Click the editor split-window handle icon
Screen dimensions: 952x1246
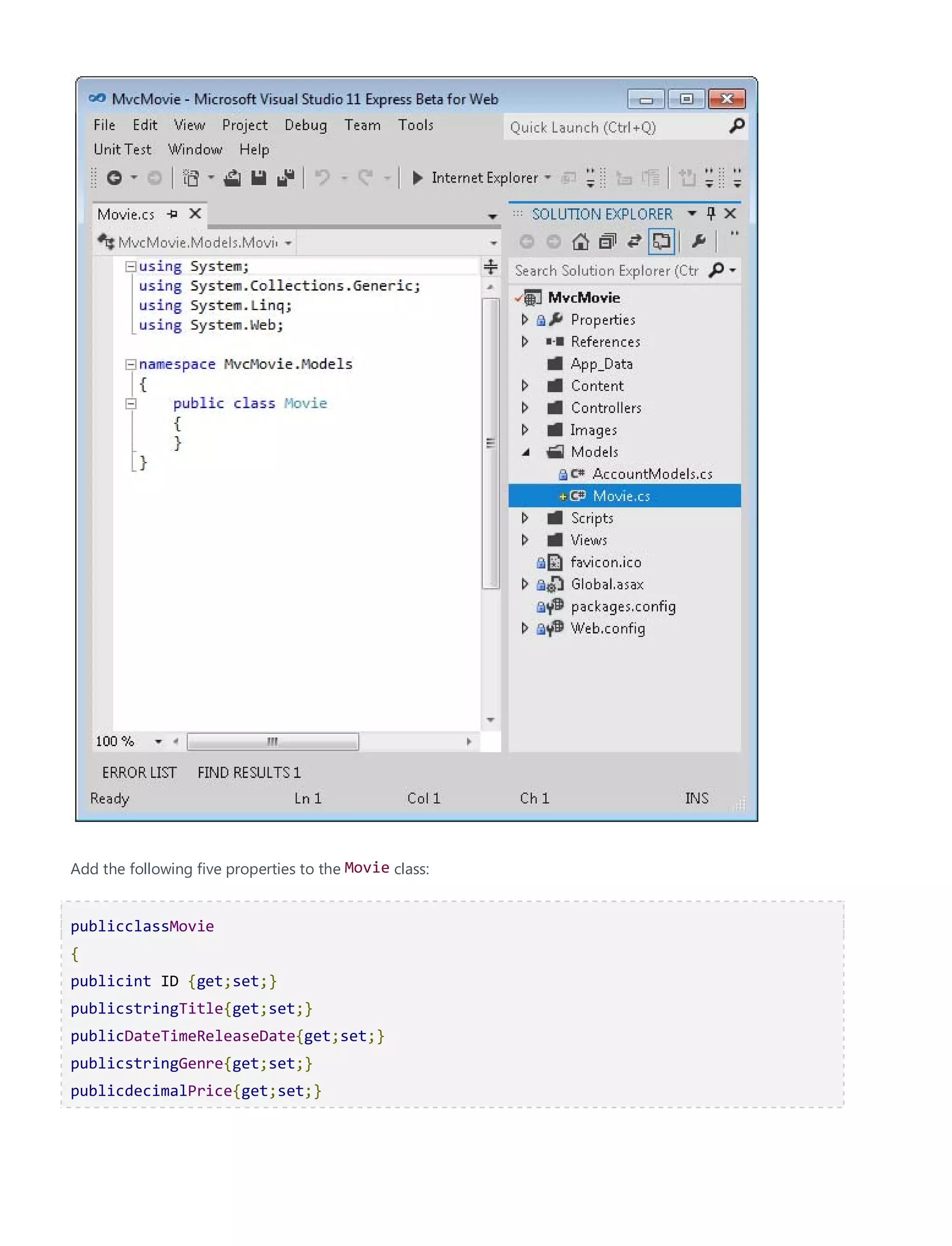(x=491, y=266)
